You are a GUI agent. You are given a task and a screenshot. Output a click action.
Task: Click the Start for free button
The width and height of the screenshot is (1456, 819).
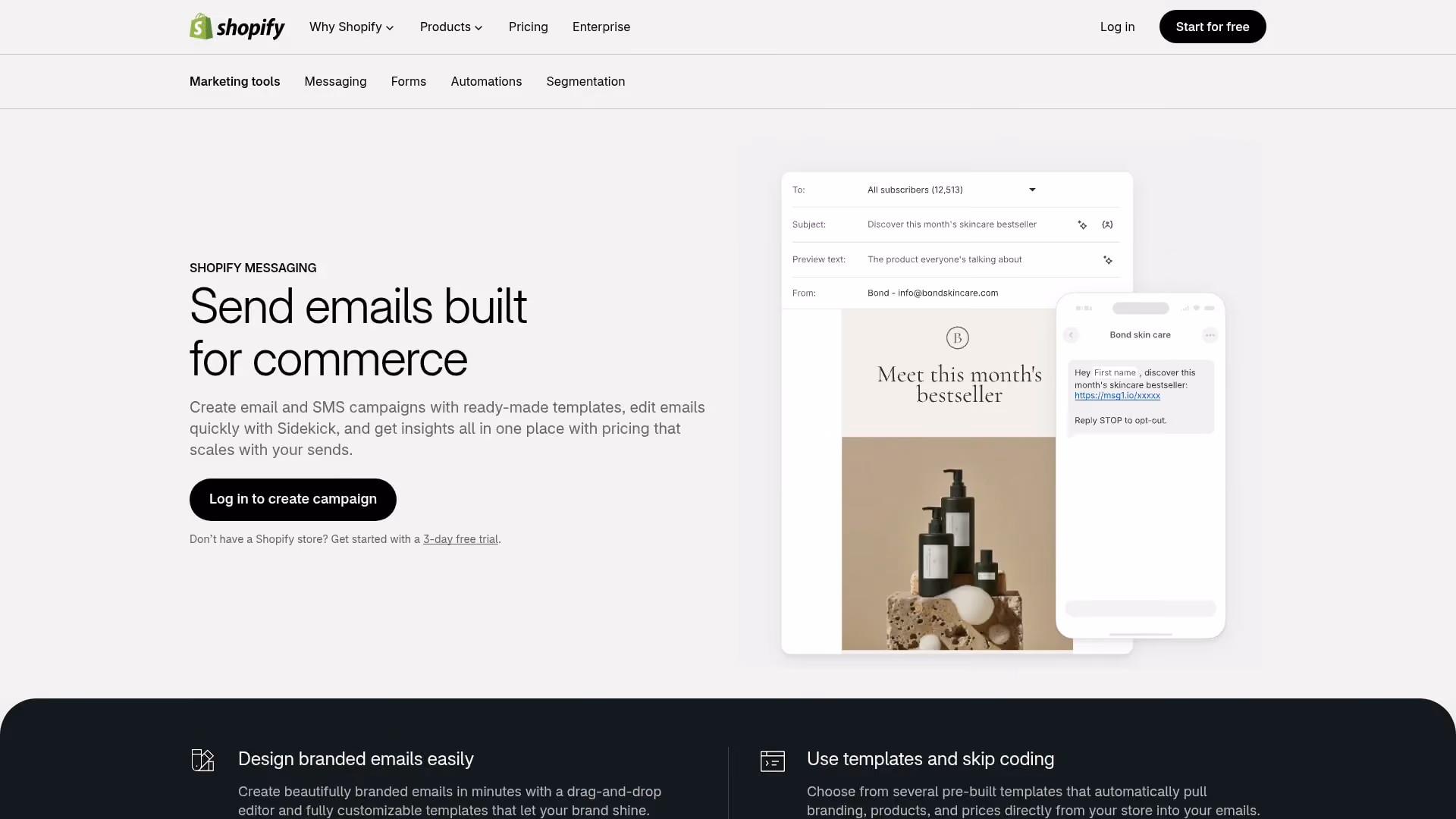[x=1212, y=27]
